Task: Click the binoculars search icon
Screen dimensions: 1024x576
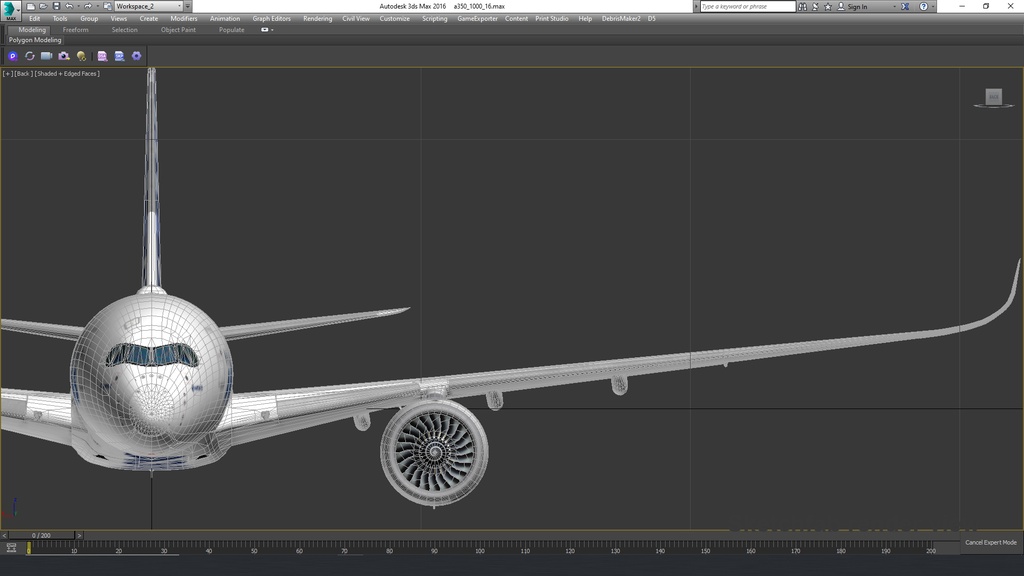Action: click(x=804, y=6)
